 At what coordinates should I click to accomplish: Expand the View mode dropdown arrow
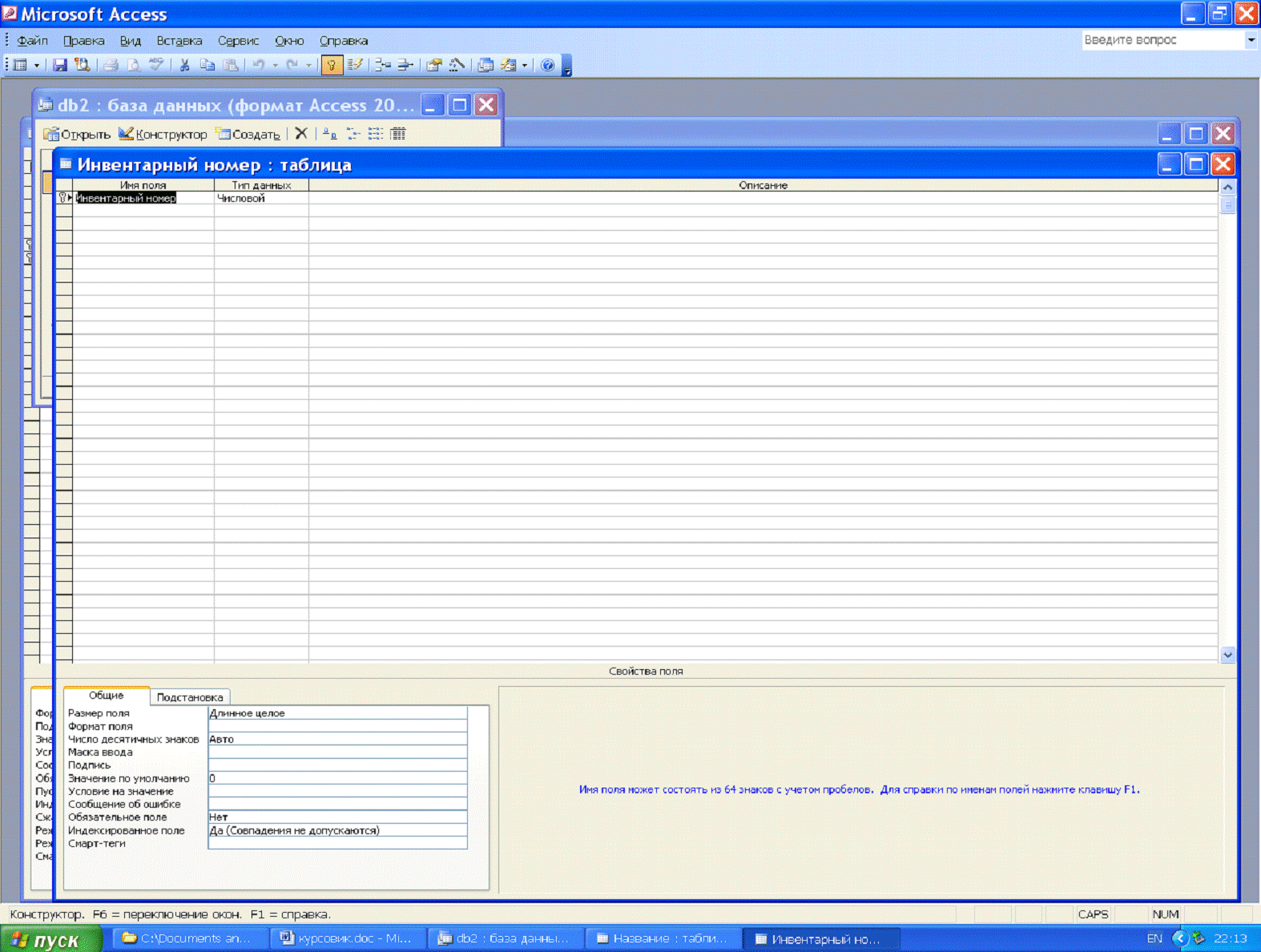[x=37, y=66]
